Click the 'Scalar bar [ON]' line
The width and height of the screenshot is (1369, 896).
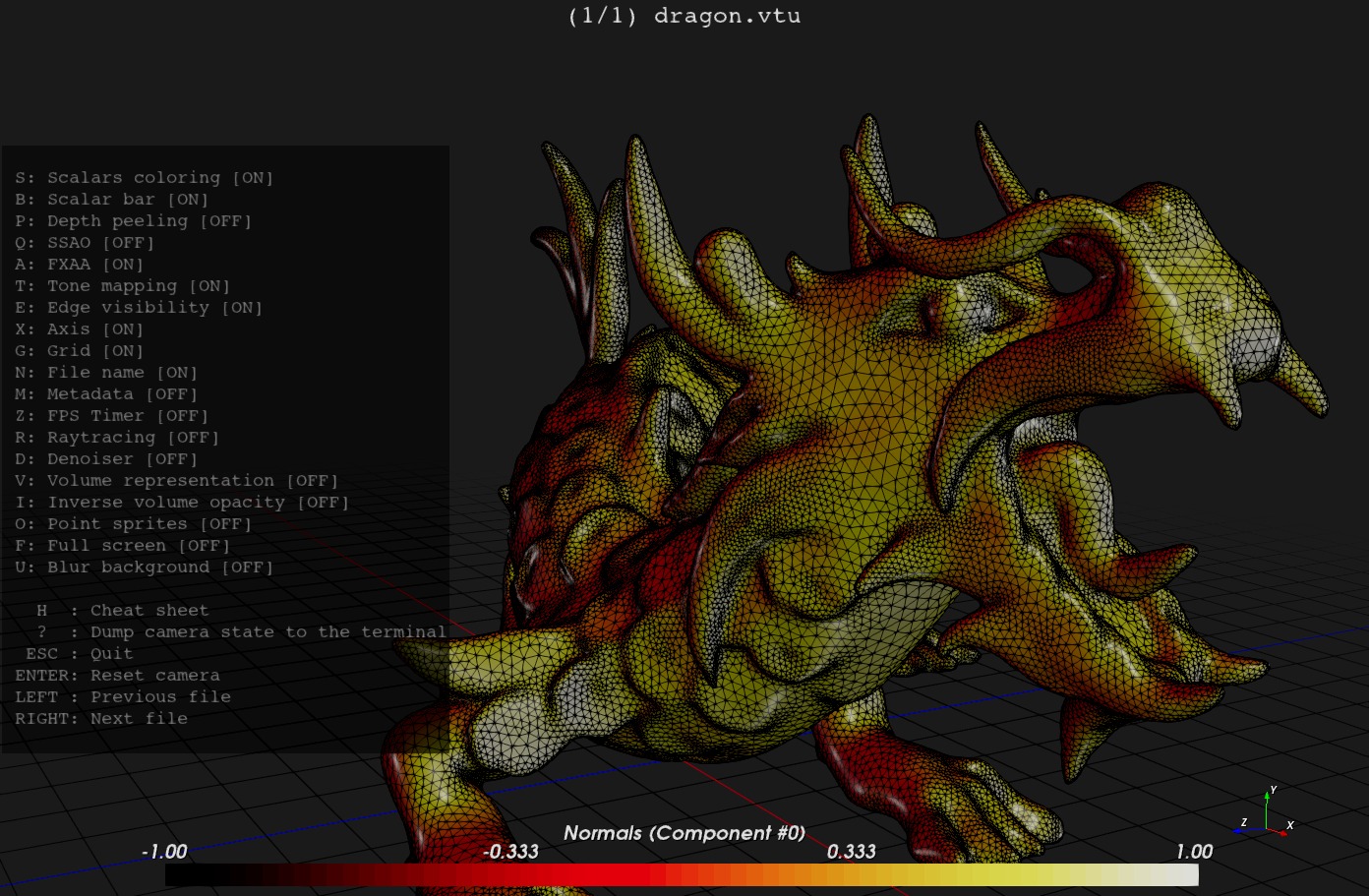click(112, 200)
